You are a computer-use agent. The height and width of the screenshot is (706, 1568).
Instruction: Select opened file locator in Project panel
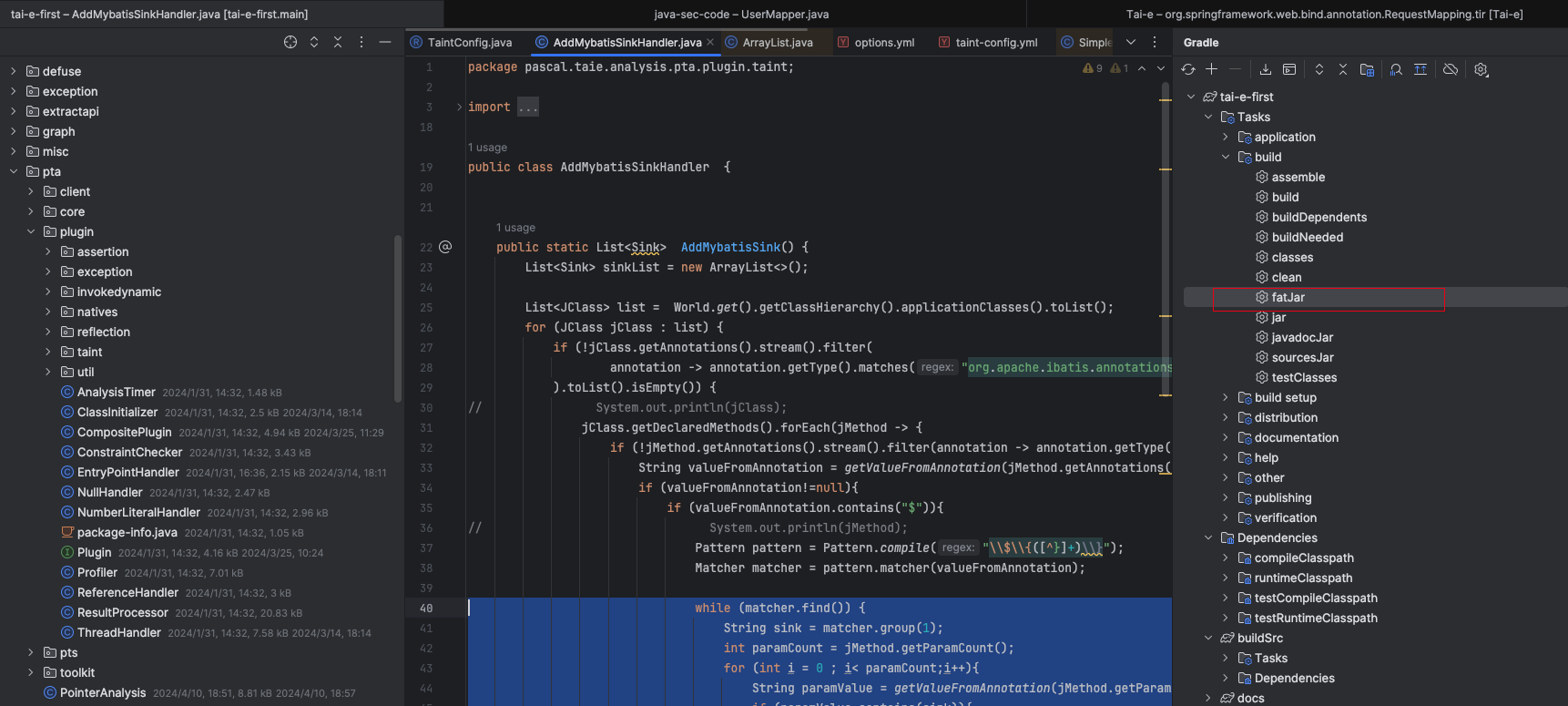pos(290,42)
